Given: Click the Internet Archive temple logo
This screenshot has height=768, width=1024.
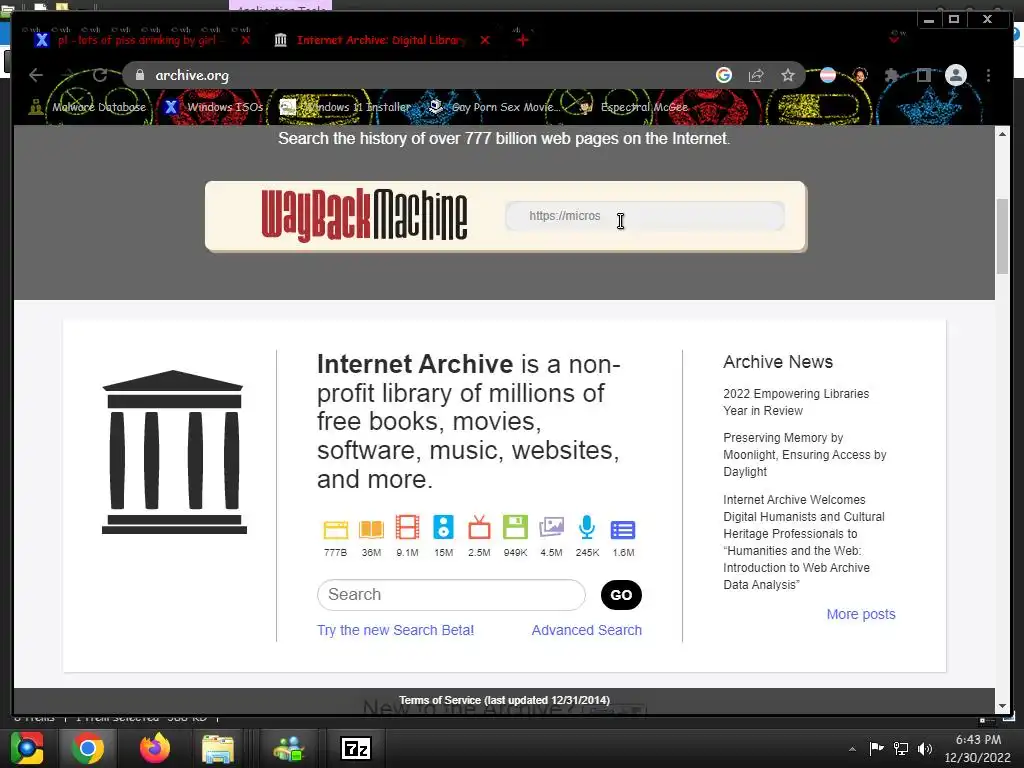Looking at the screenshot, I should 174,452.
